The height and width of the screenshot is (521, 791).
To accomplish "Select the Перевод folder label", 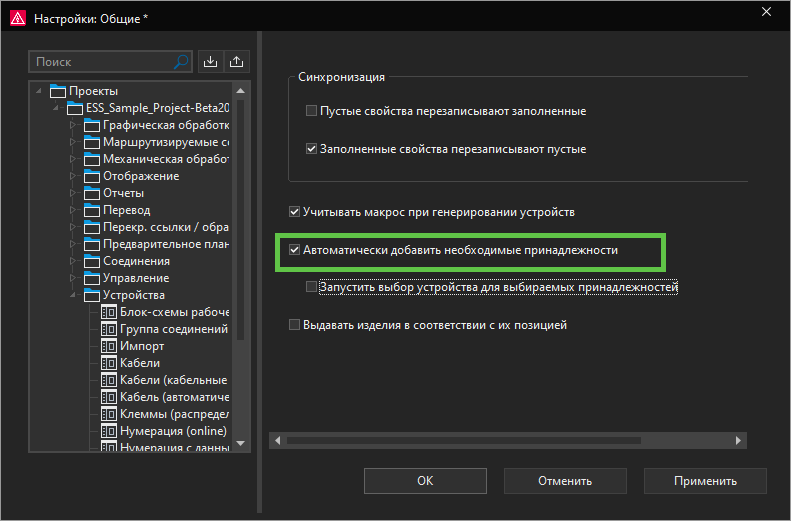I will [x=127, y=210].
